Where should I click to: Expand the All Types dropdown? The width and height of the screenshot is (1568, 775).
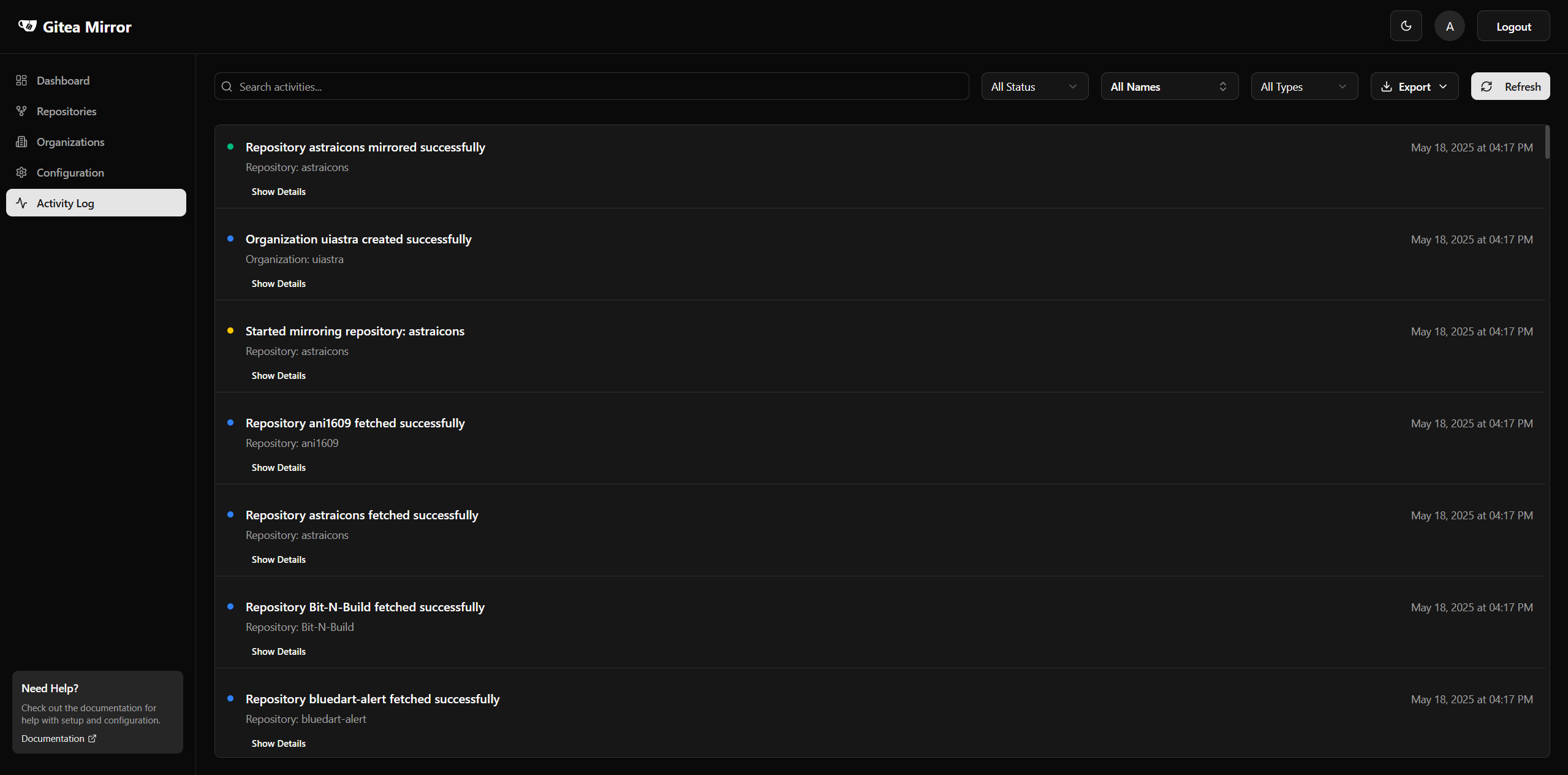tap(1304, 86)
